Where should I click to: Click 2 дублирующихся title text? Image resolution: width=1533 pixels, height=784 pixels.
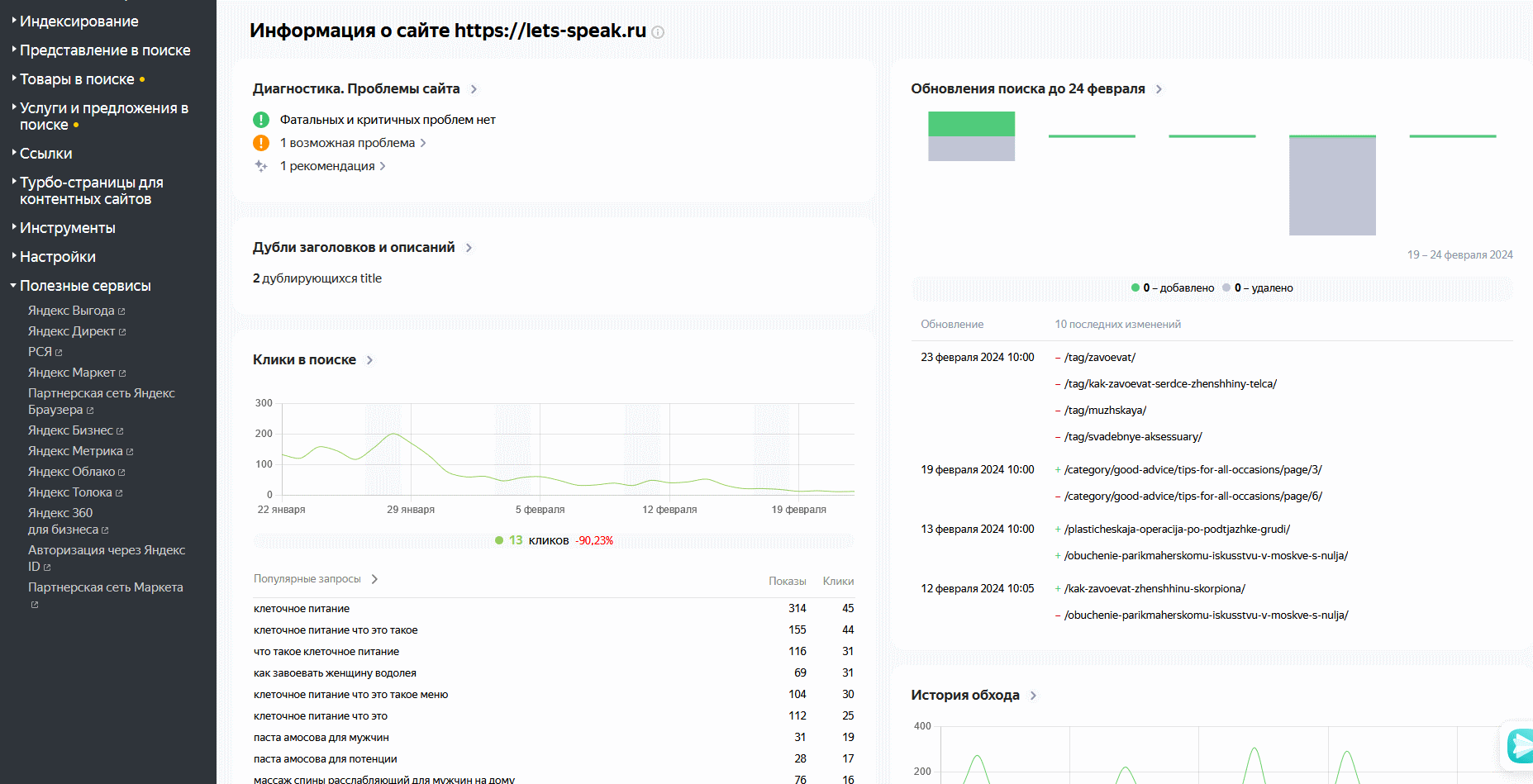(317, 278)
